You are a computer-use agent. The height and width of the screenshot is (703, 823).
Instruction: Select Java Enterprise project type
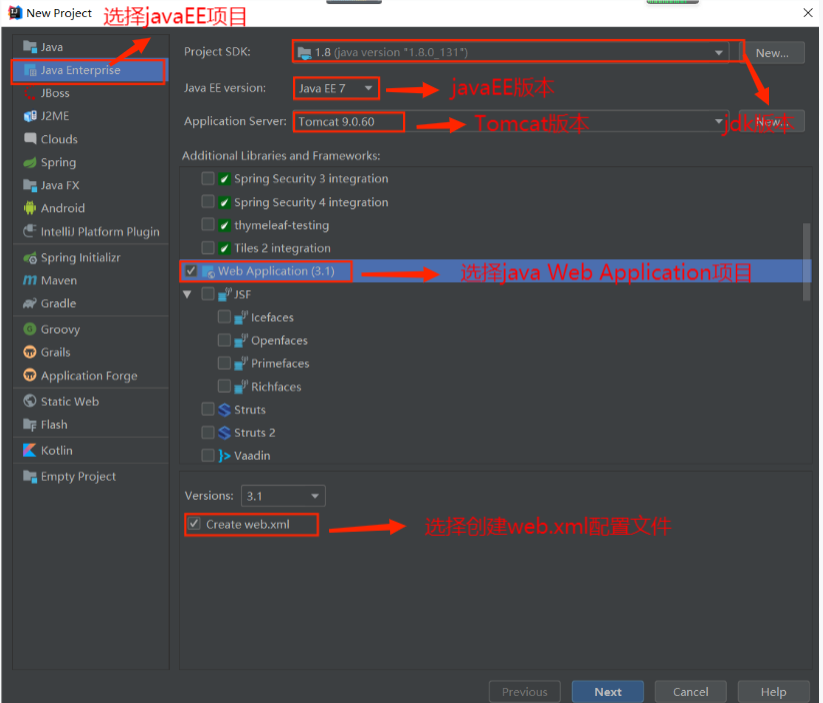pos(89,70)
